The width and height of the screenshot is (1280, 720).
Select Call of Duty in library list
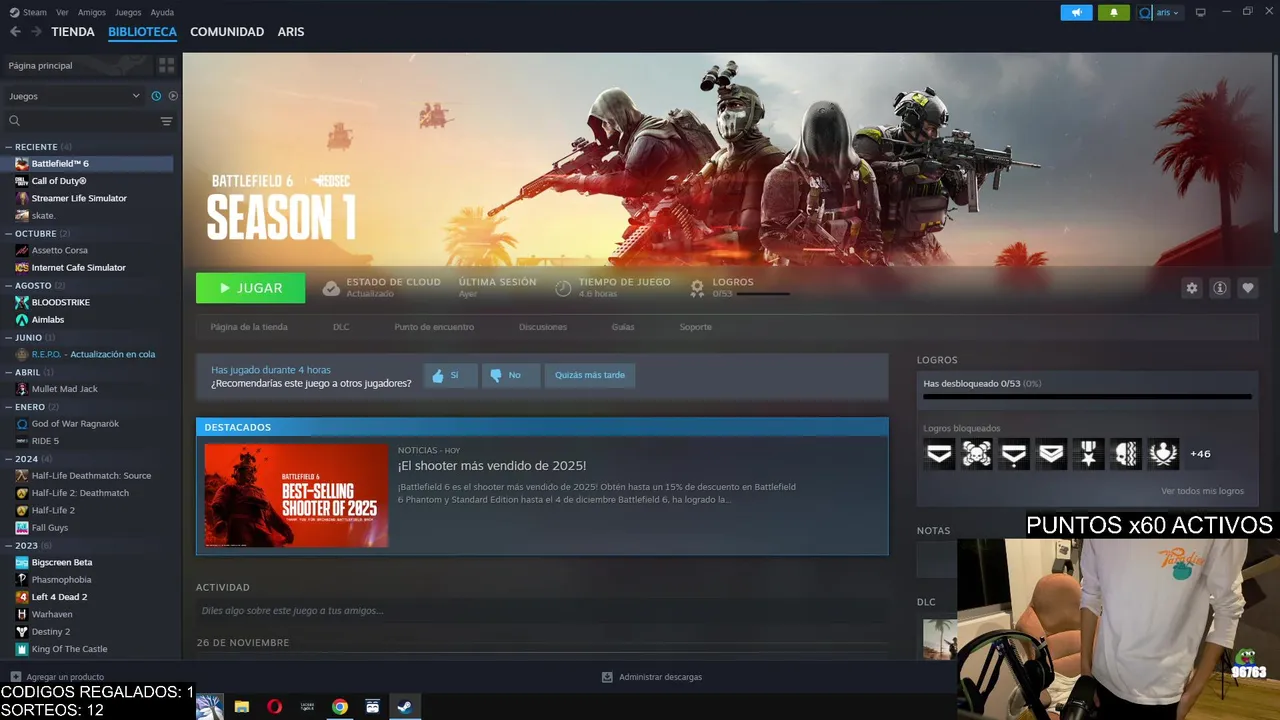click(59, 181)
